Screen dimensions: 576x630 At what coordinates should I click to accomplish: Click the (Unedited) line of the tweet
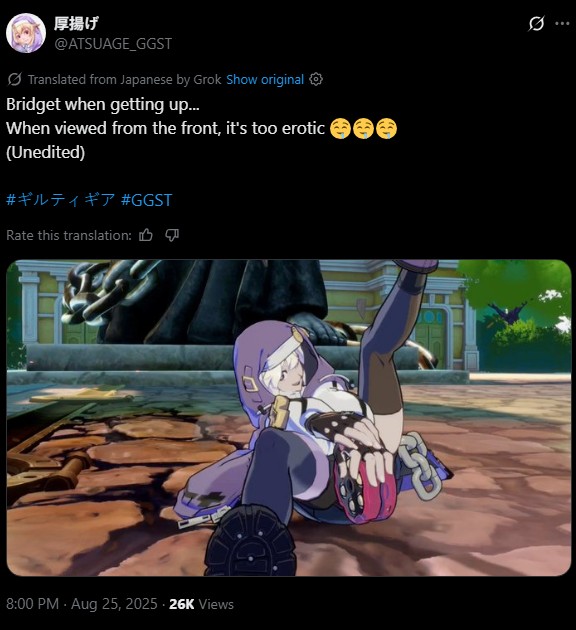click(45, 152)
